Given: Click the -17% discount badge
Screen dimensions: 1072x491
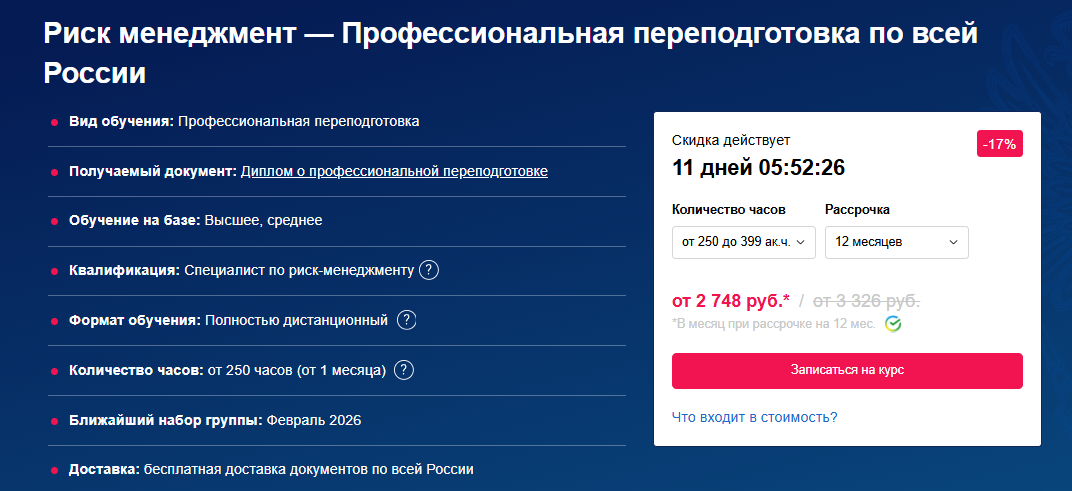Looking at the screenshot, I should click(999, 144).
